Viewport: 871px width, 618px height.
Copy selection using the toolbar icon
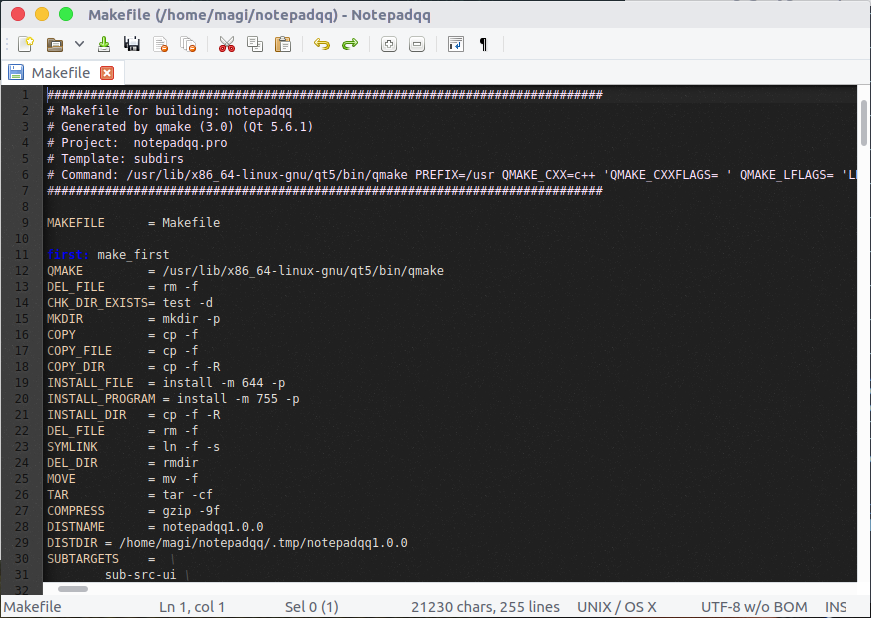coord(255,44)
